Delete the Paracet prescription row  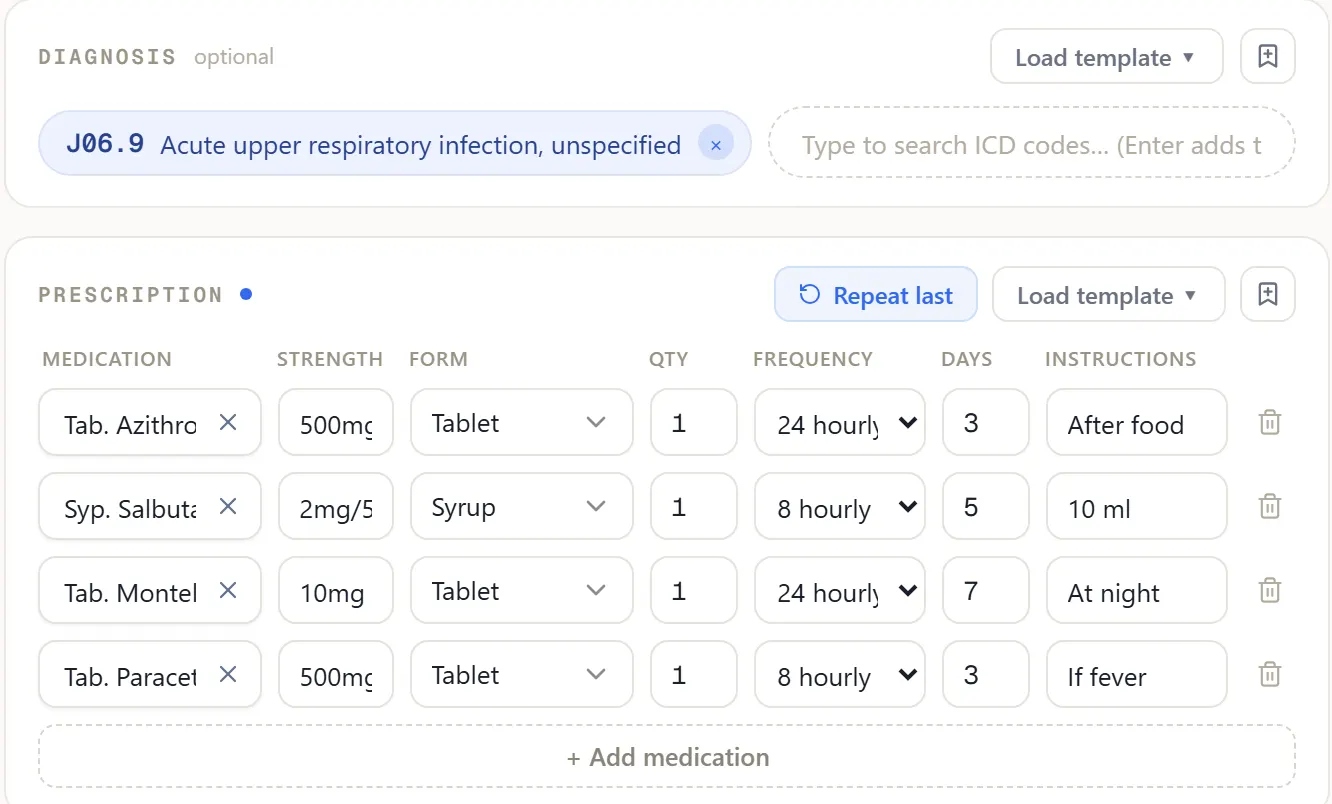(1269, 675)
